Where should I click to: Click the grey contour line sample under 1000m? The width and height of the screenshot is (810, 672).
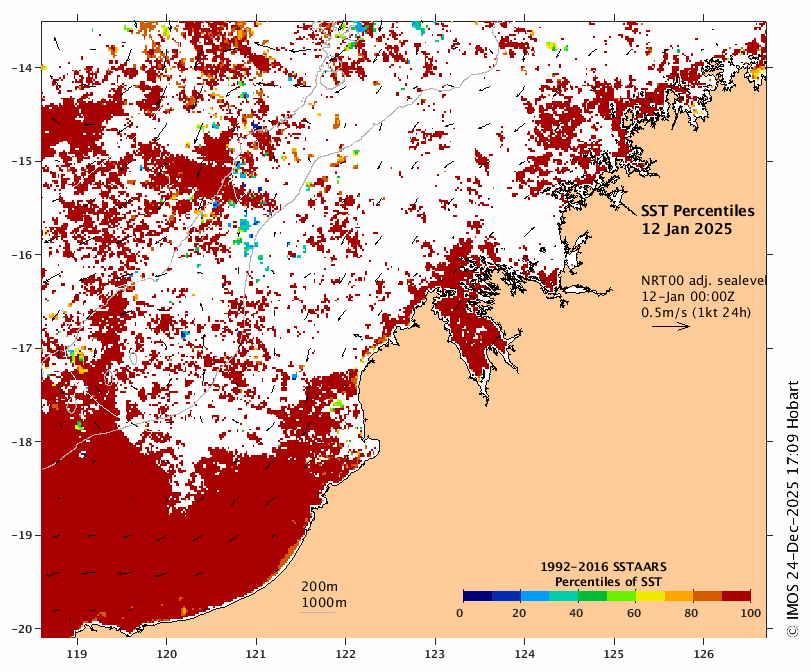[318, 613]
